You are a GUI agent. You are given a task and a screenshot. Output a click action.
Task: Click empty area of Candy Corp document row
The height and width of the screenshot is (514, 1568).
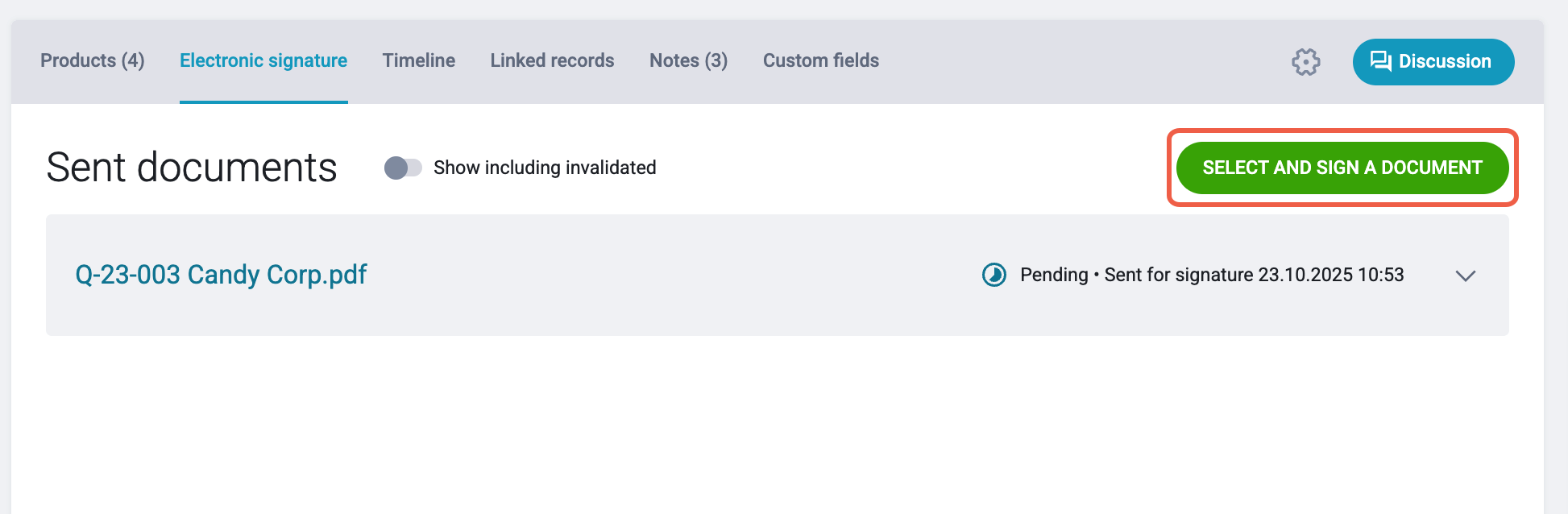[669, 275]
